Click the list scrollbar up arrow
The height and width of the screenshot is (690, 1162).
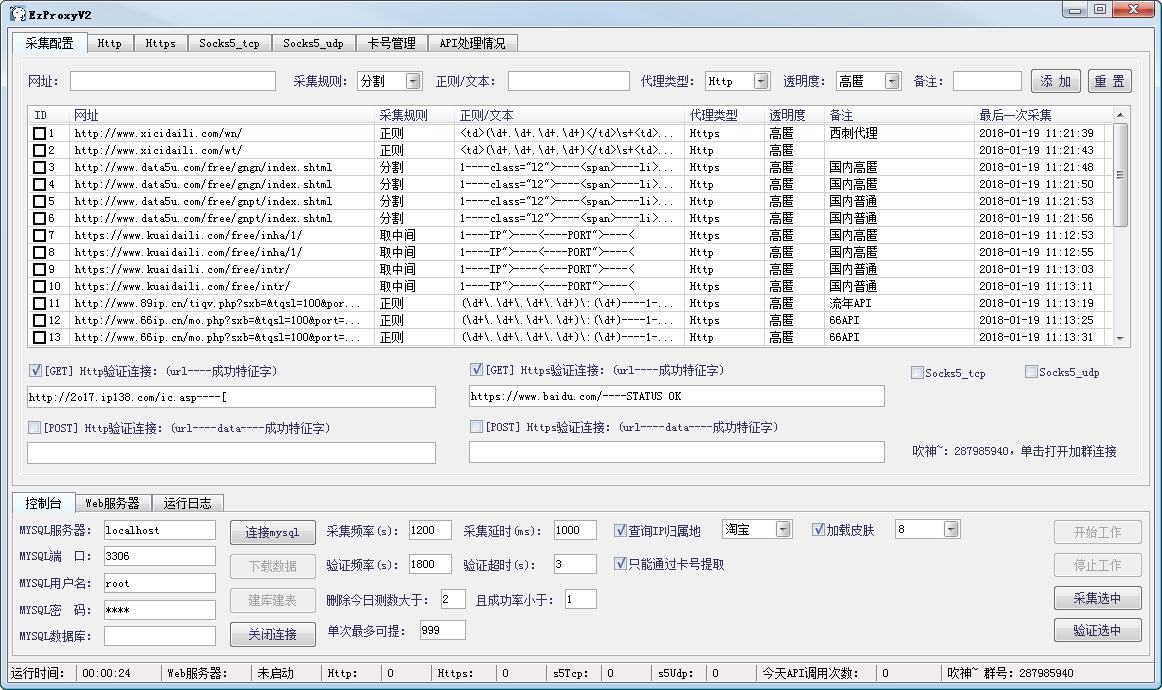click(x=1120, y=115)
